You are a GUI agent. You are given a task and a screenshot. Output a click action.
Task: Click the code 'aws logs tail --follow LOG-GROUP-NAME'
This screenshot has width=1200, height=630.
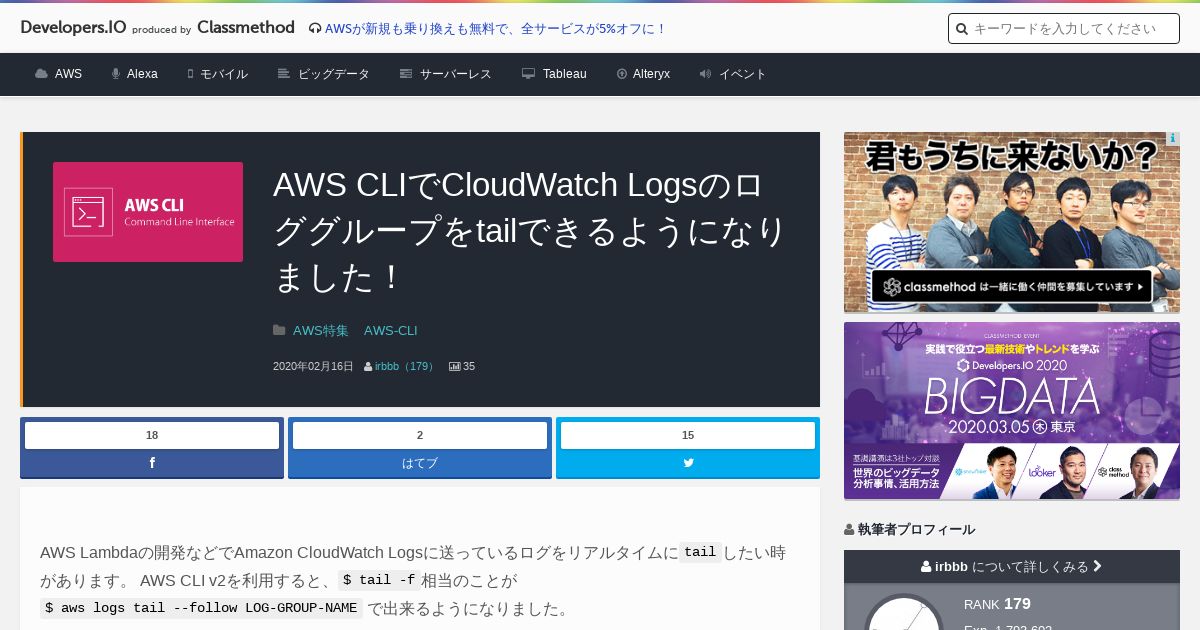point(201,608)
